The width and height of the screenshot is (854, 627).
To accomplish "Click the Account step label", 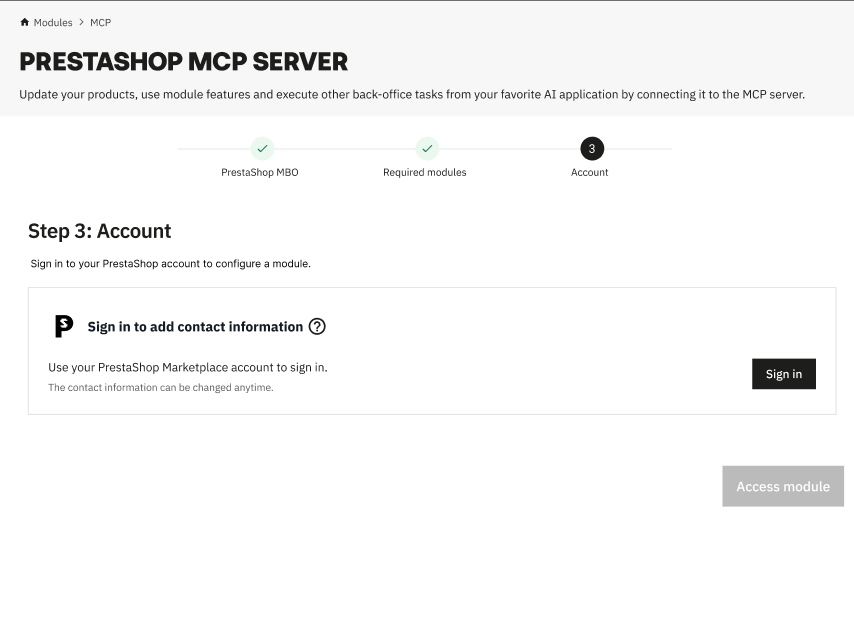I will pyautogui.click(x=590, y=172).
